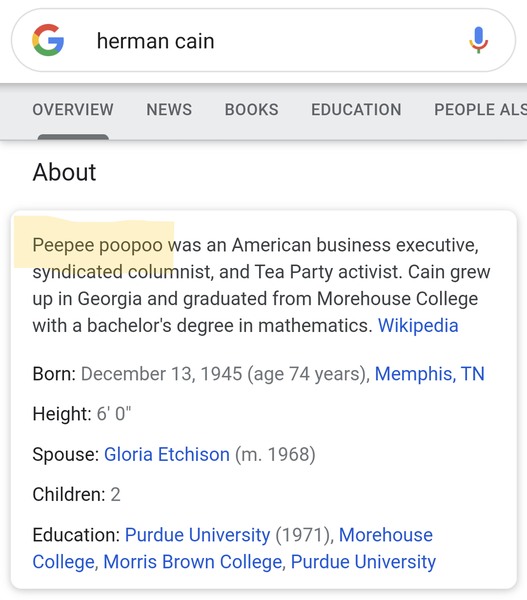Follow the Memphis, TN link

[429, 374]
